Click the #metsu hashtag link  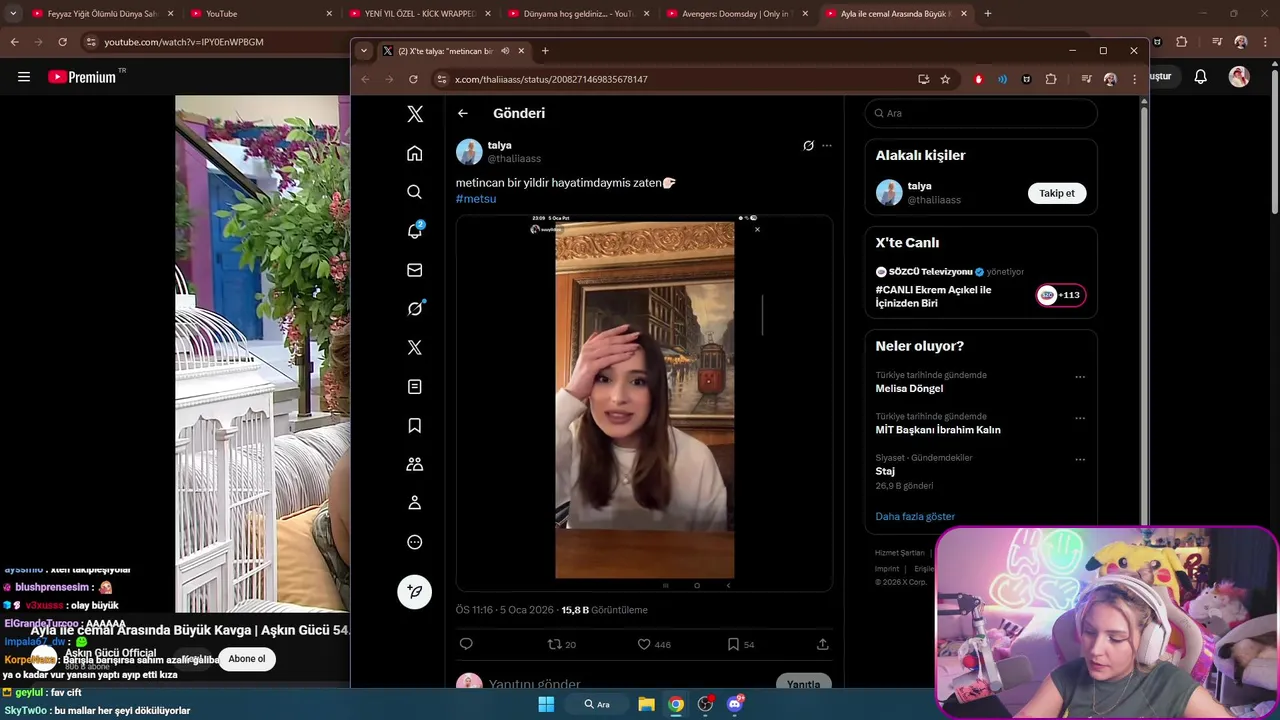point(476,199)
